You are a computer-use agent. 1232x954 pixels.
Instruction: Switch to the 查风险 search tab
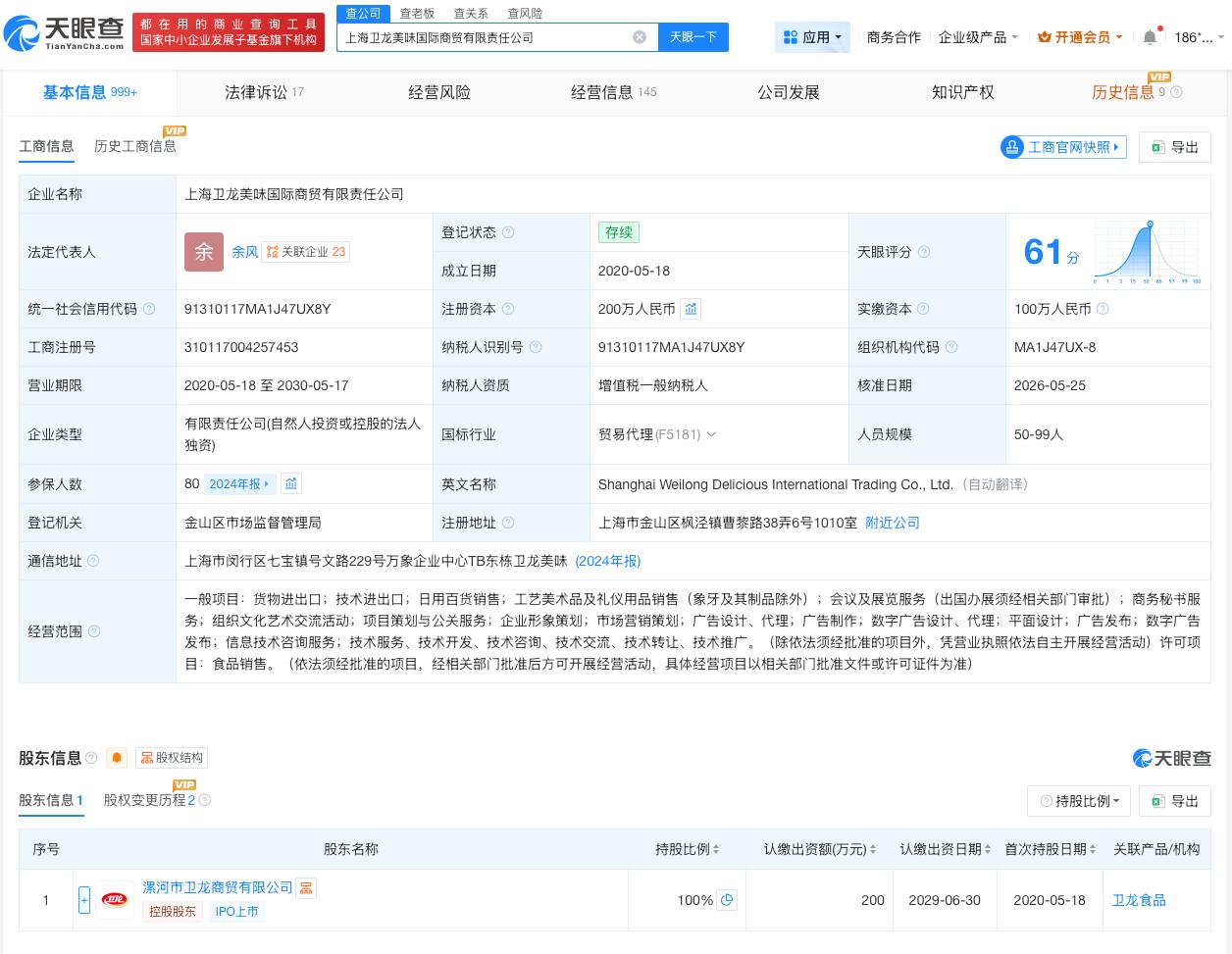tap(525, 14)
